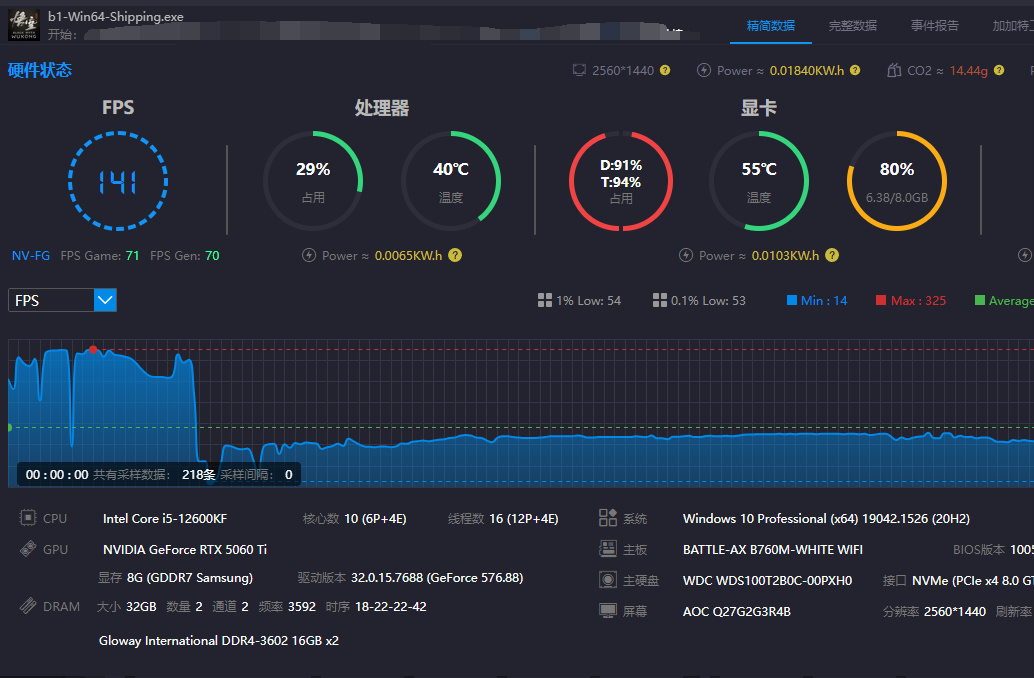Click the GPU 55℃ temperature gauge
The height and width of the screenshot is (678, 1034).
[759, 181]
